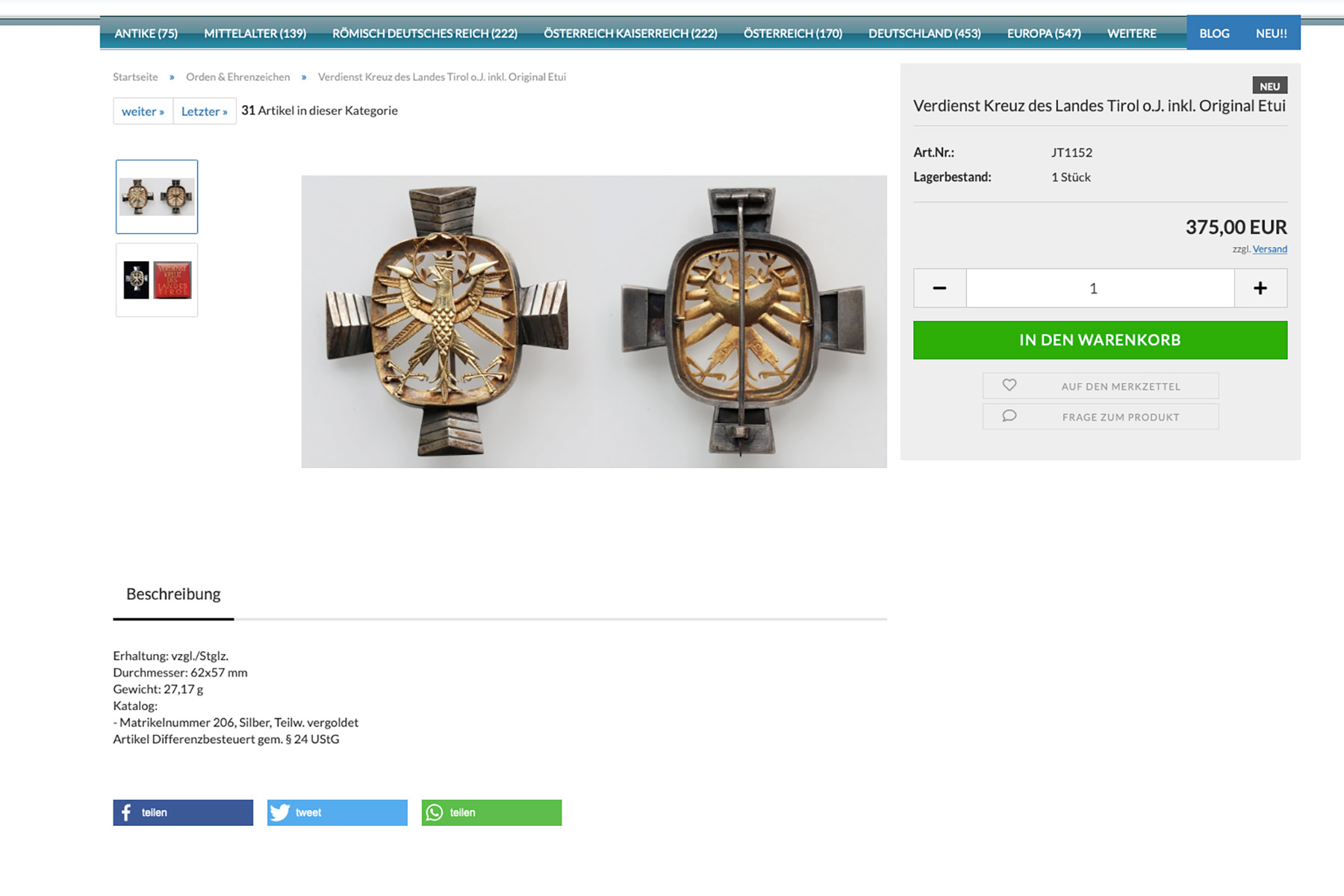1344x896 pixels.
Task: Add item with In den Warenkorb
Action: [1100, 340]
